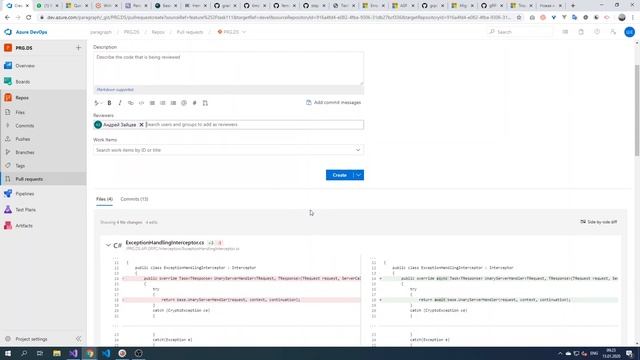Viewport: 640px width, 360px height.
Task: Open Pull requests breadcrumb link
Action: (190, 32)
